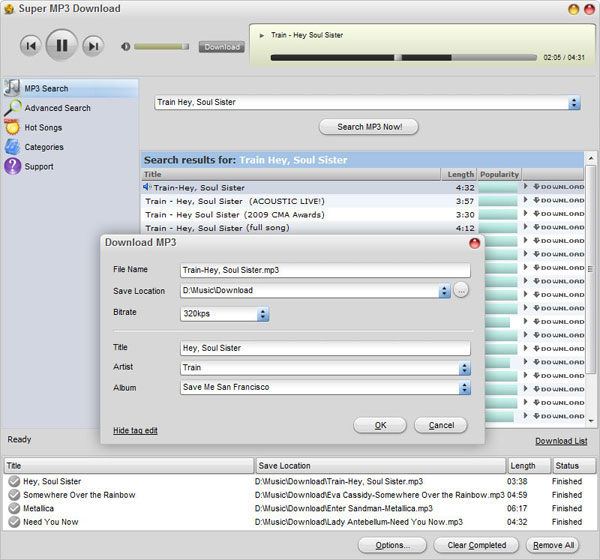Click checkmark icon beside Need You Now
Viewport: 600px width, 560px height.
(x=14, y=522)
